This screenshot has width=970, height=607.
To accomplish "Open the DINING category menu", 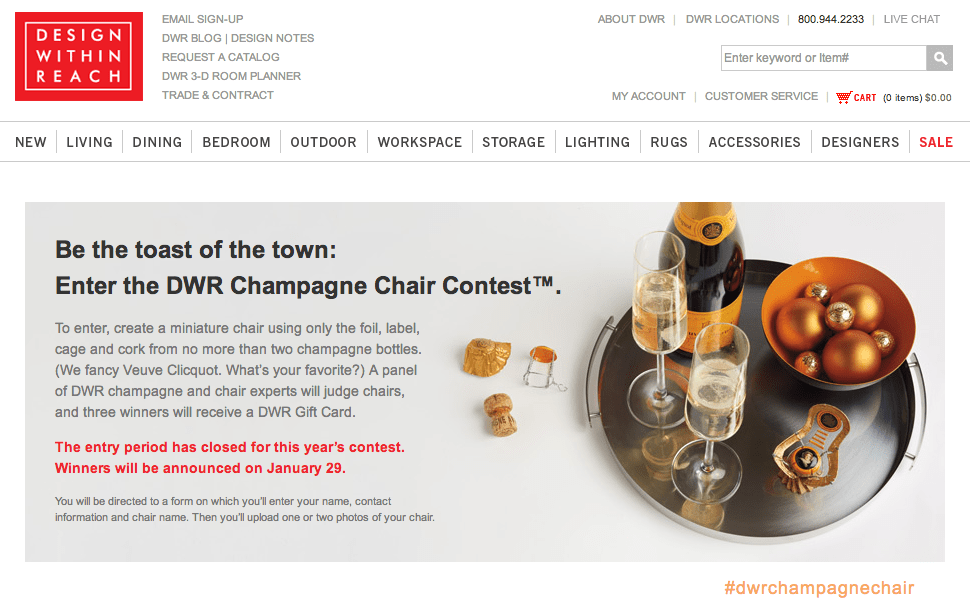I will click(157, 142).
